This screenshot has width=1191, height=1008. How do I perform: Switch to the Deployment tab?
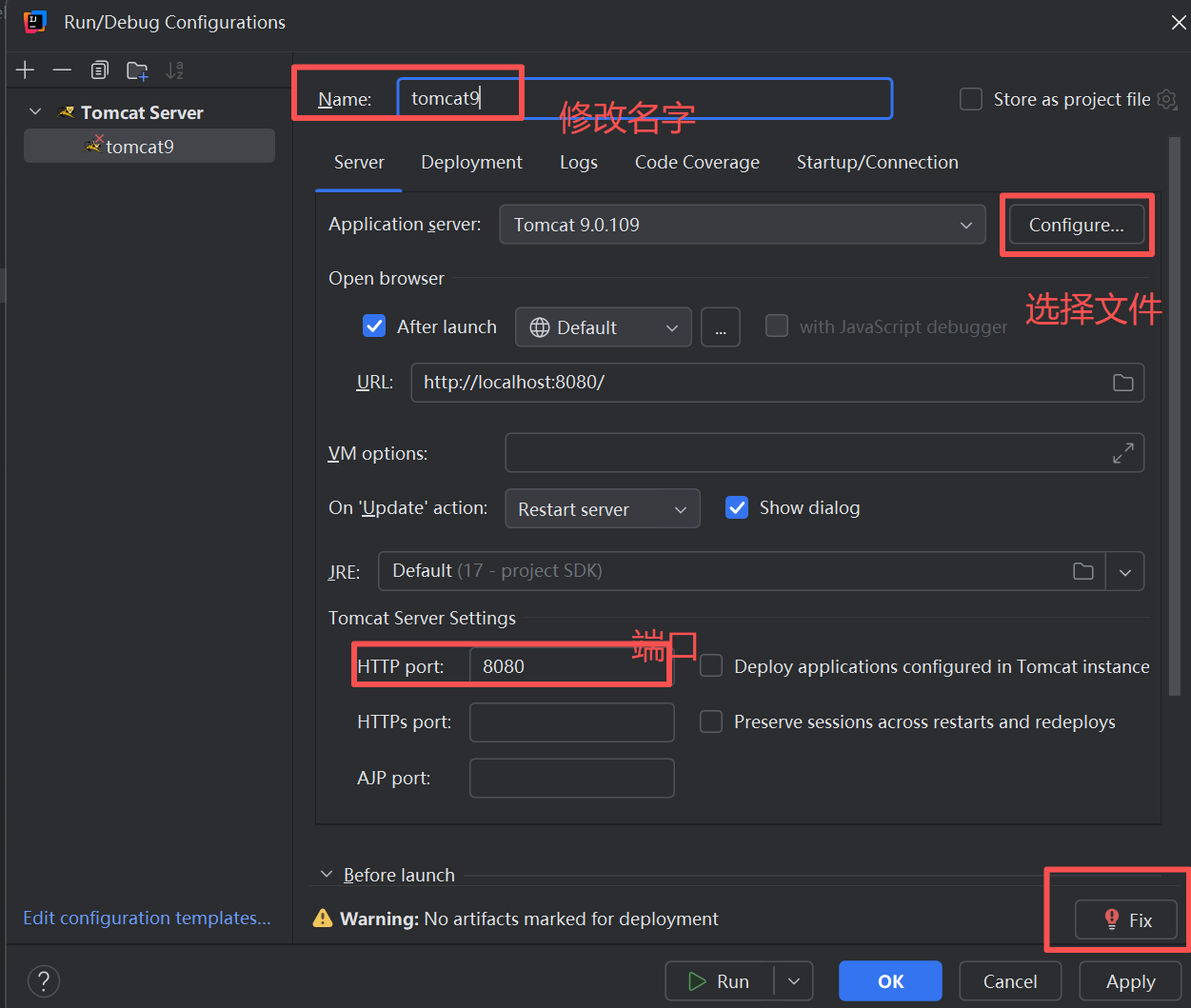click(x=471, y=162)
